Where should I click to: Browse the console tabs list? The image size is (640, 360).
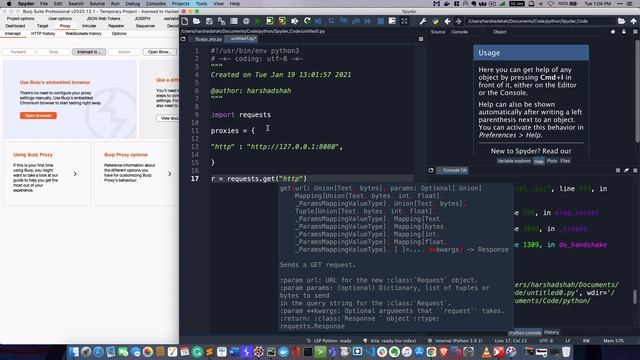[x=431, y=170]
